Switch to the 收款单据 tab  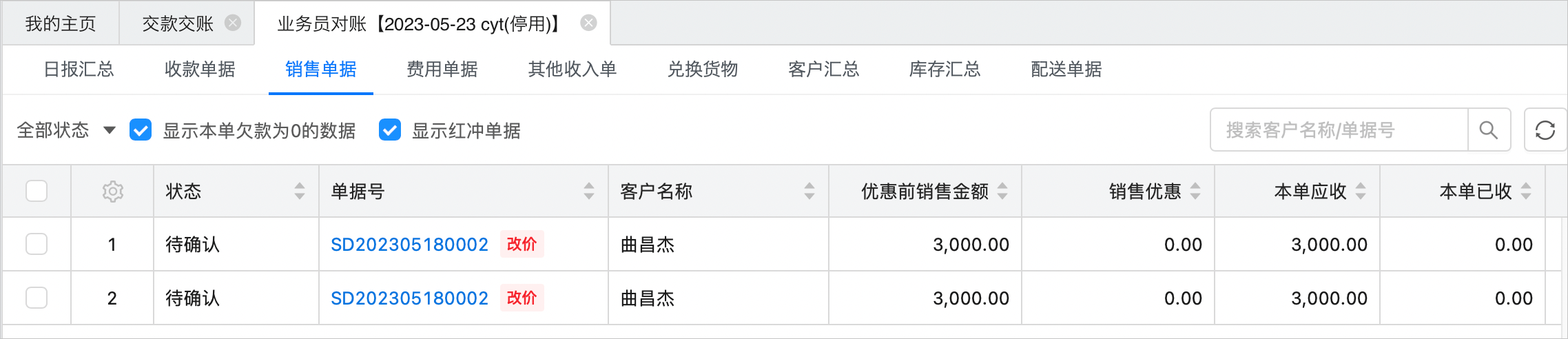click(200, 70)
